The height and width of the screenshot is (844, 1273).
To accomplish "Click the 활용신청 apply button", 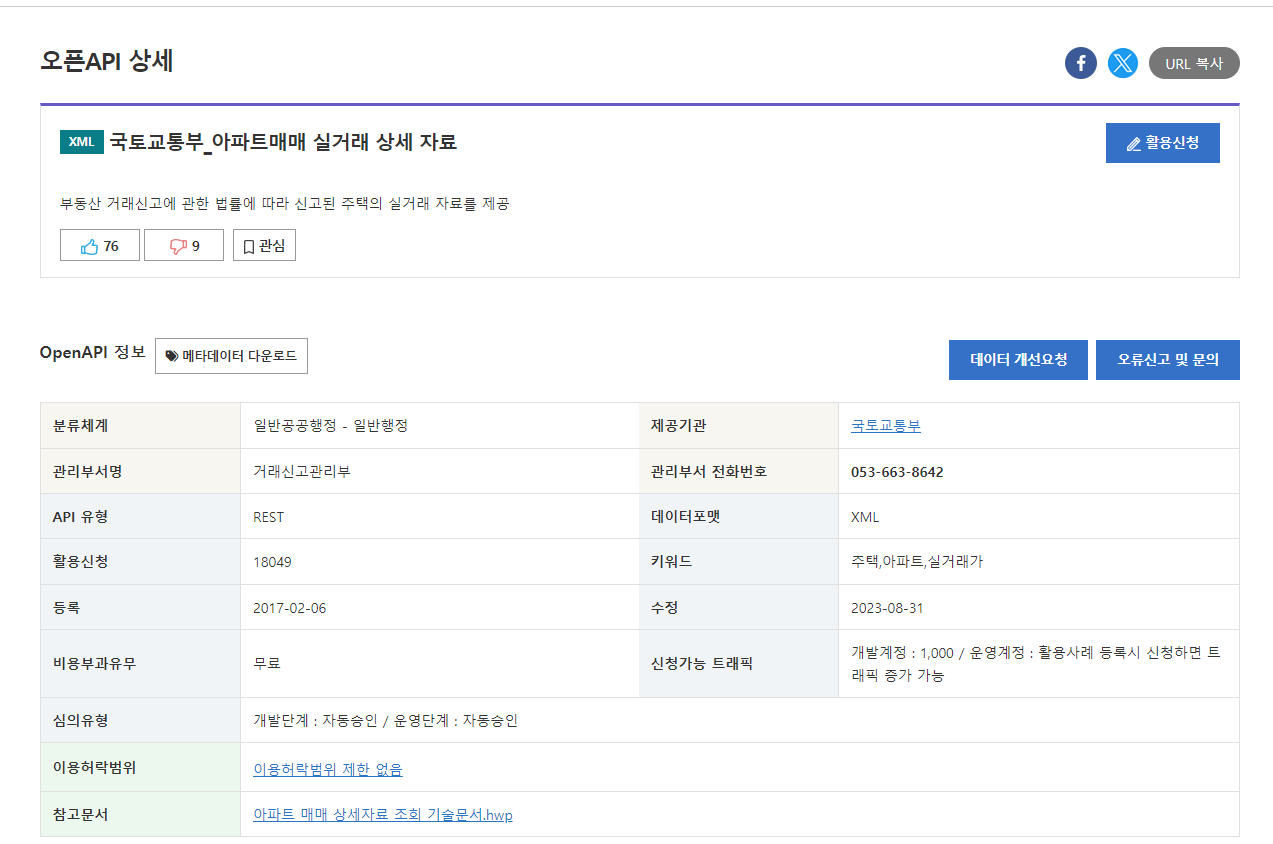I will [1163, 143].
